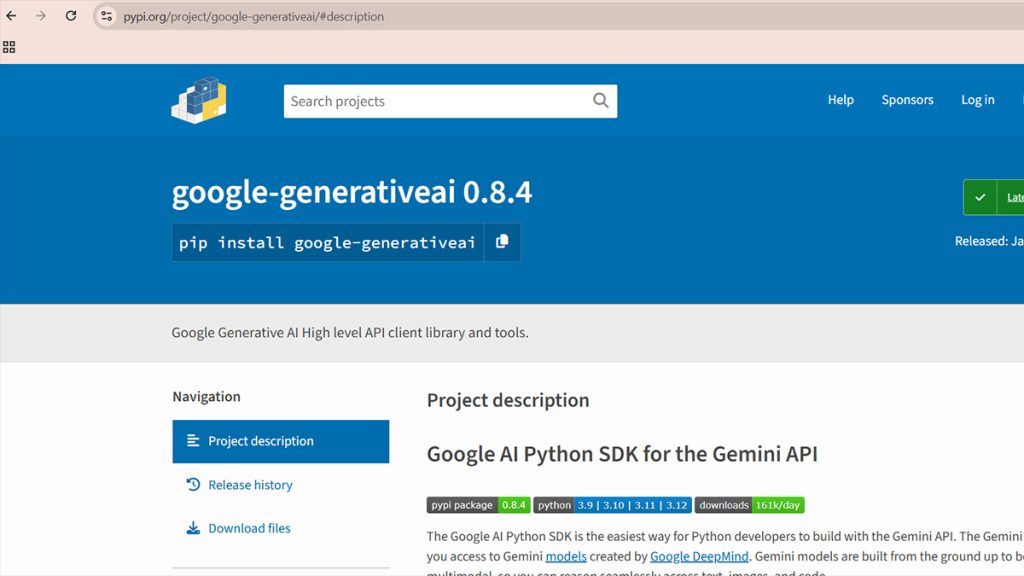Click the Google Generative AI summary line

click(350, 332)
